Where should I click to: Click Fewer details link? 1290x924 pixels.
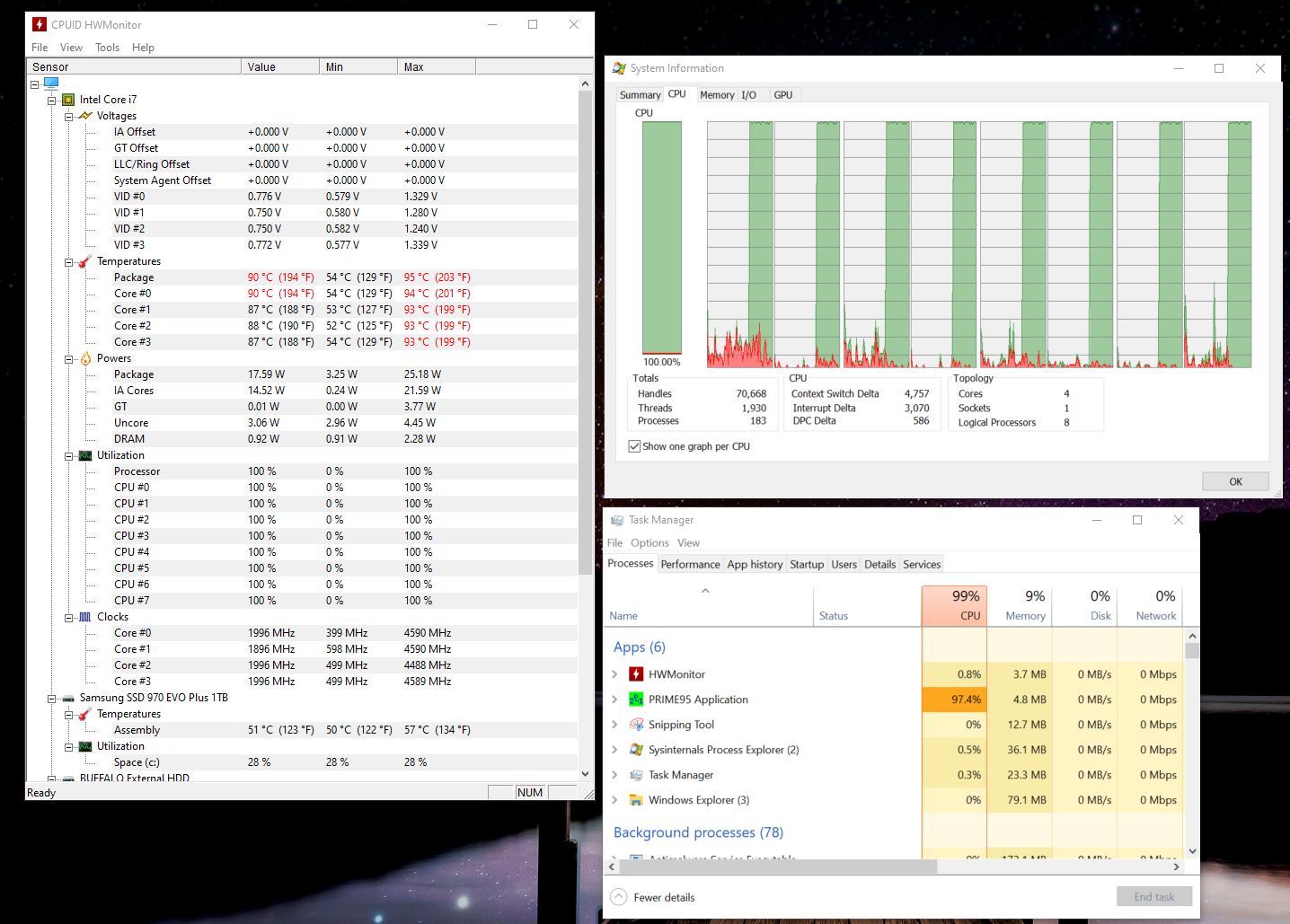pyautogui.click(x=664, y=898)
